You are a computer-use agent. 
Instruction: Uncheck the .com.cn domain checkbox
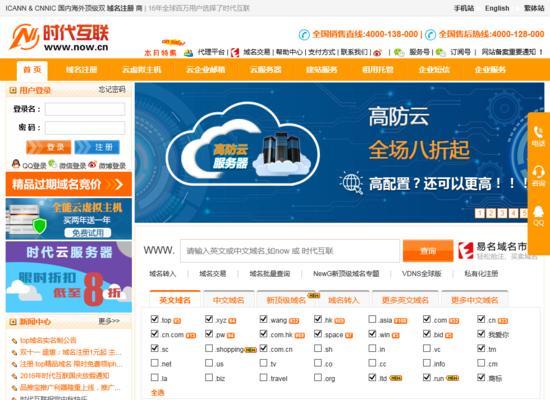coord(263,348)
